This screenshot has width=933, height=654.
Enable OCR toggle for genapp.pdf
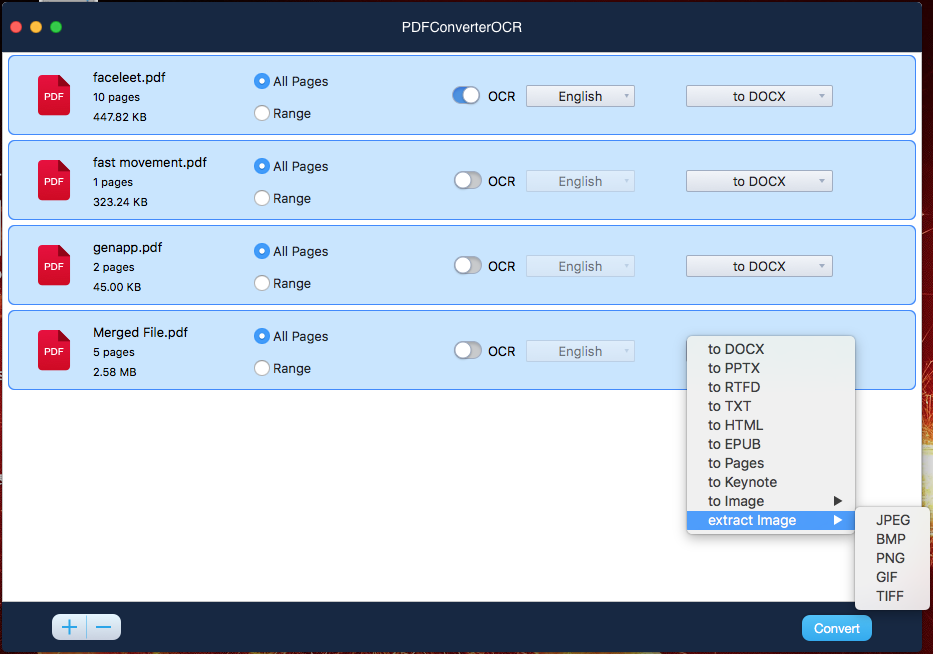467,266
